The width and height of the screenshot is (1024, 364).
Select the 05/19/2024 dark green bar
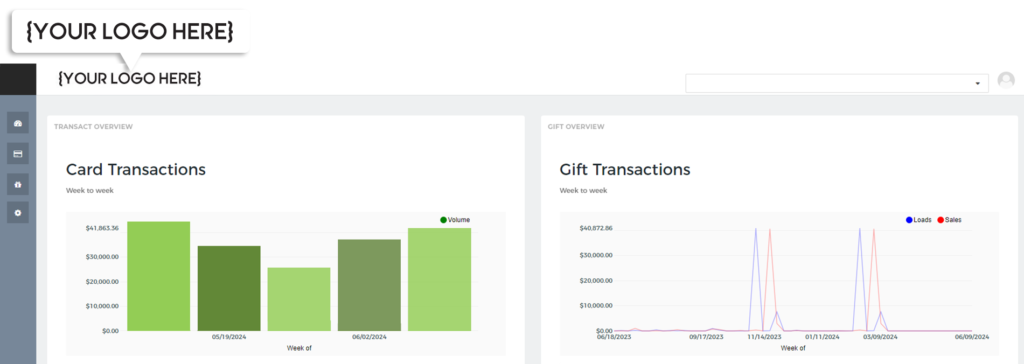coord(229,288)
